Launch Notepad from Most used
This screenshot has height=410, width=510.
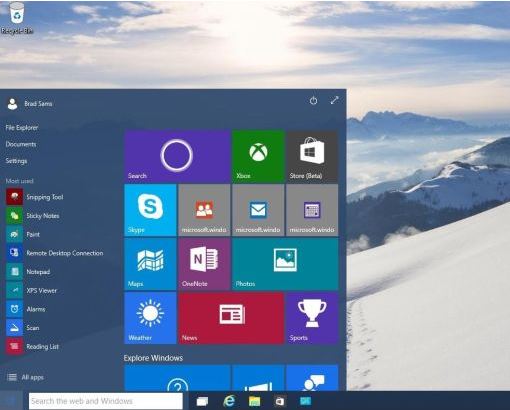tap(28, 272)
